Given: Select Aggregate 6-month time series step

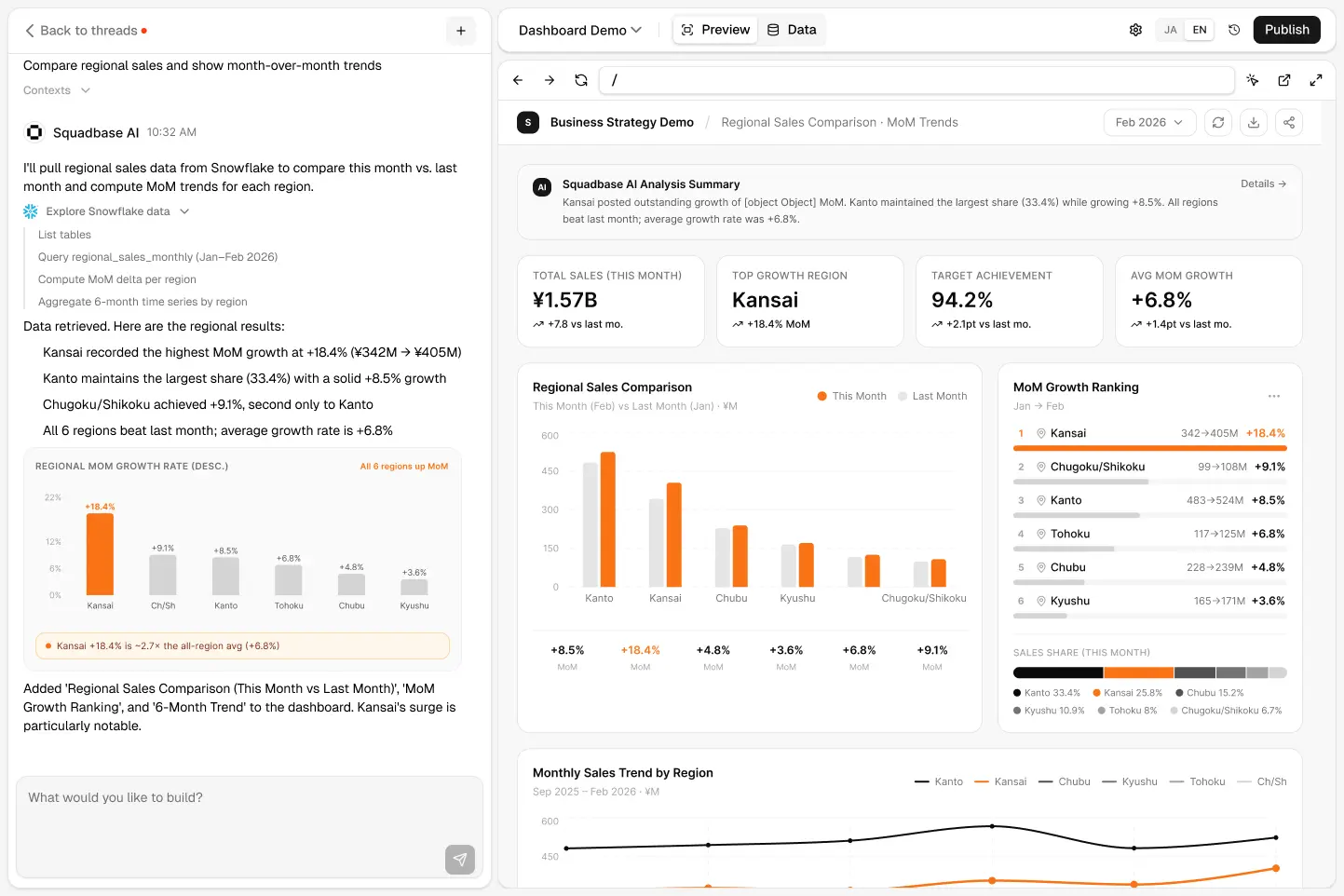Looking at the screenshot, I should point(143,302).
